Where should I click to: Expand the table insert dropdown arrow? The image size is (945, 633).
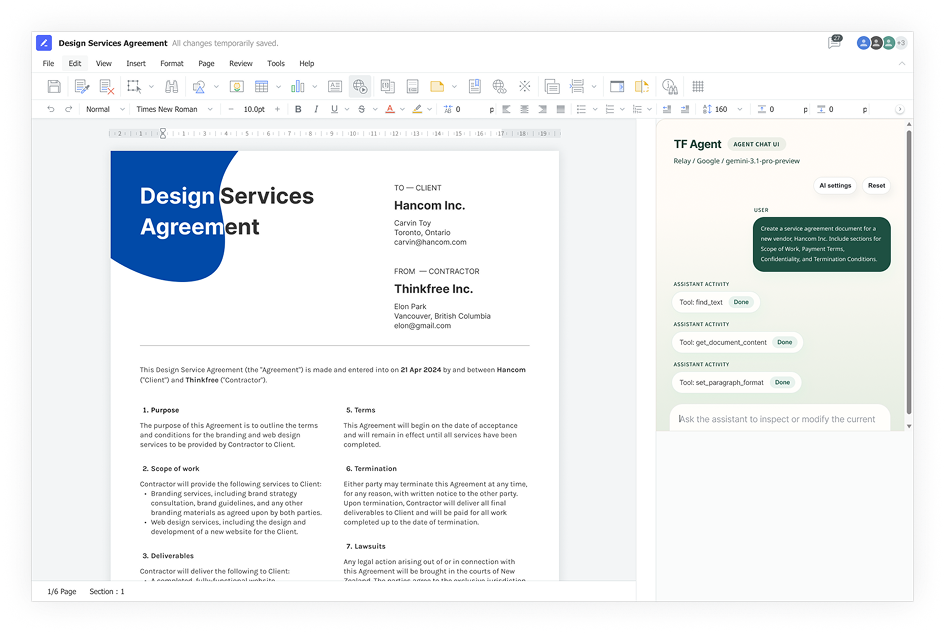pyautogui.click(x=278, y=87)
